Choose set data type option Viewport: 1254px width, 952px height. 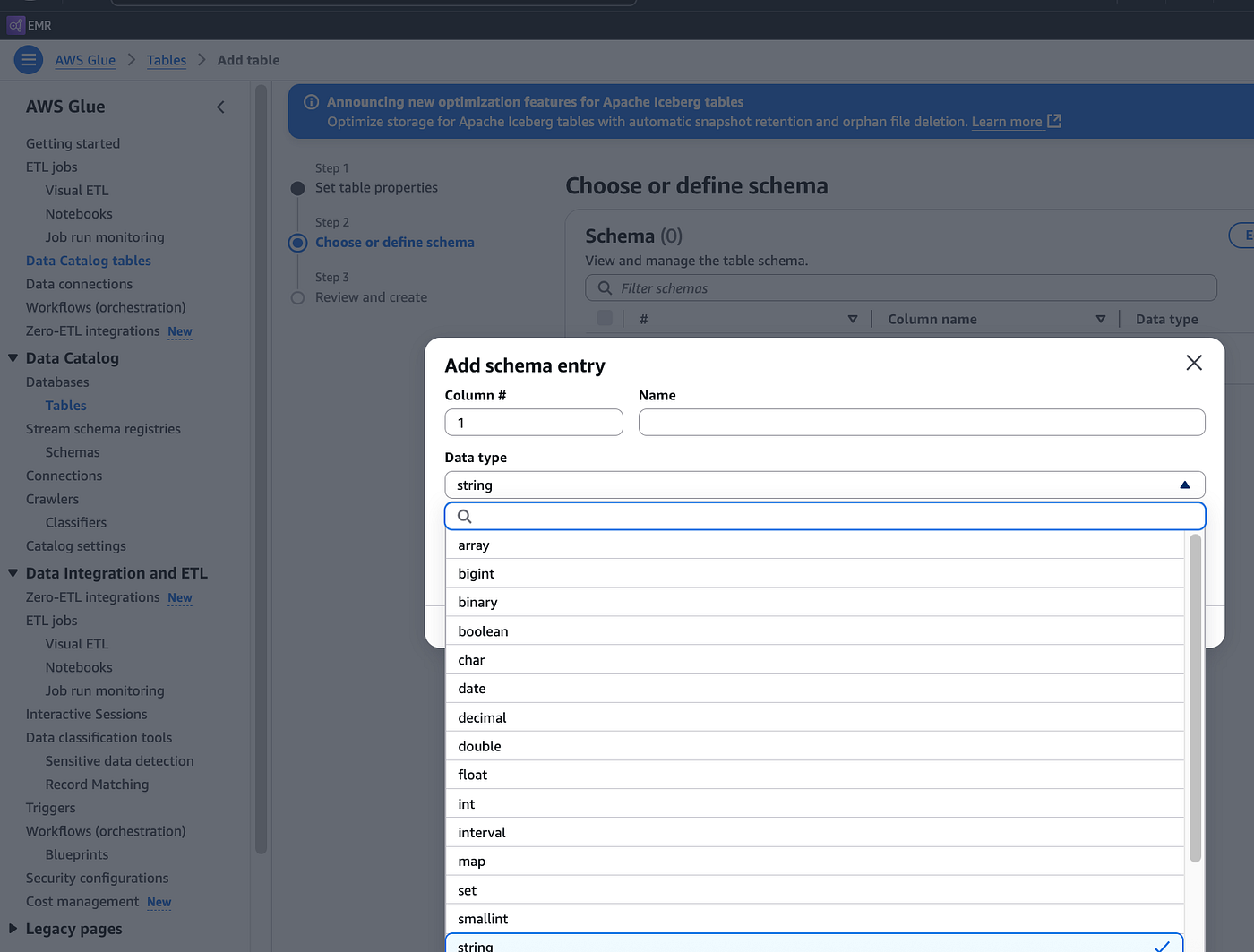815,890
